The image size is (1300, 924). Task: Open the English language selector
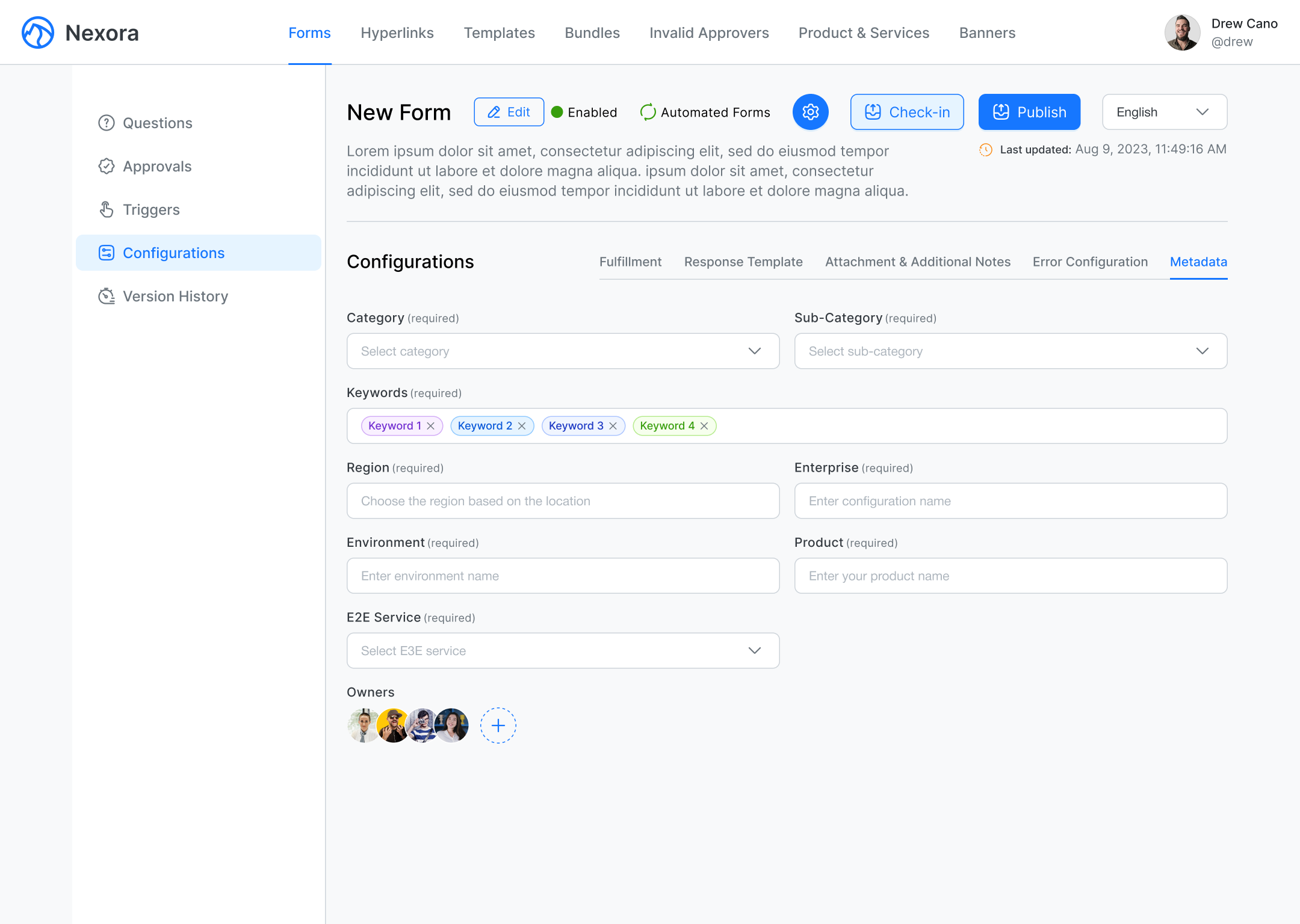1164,112
